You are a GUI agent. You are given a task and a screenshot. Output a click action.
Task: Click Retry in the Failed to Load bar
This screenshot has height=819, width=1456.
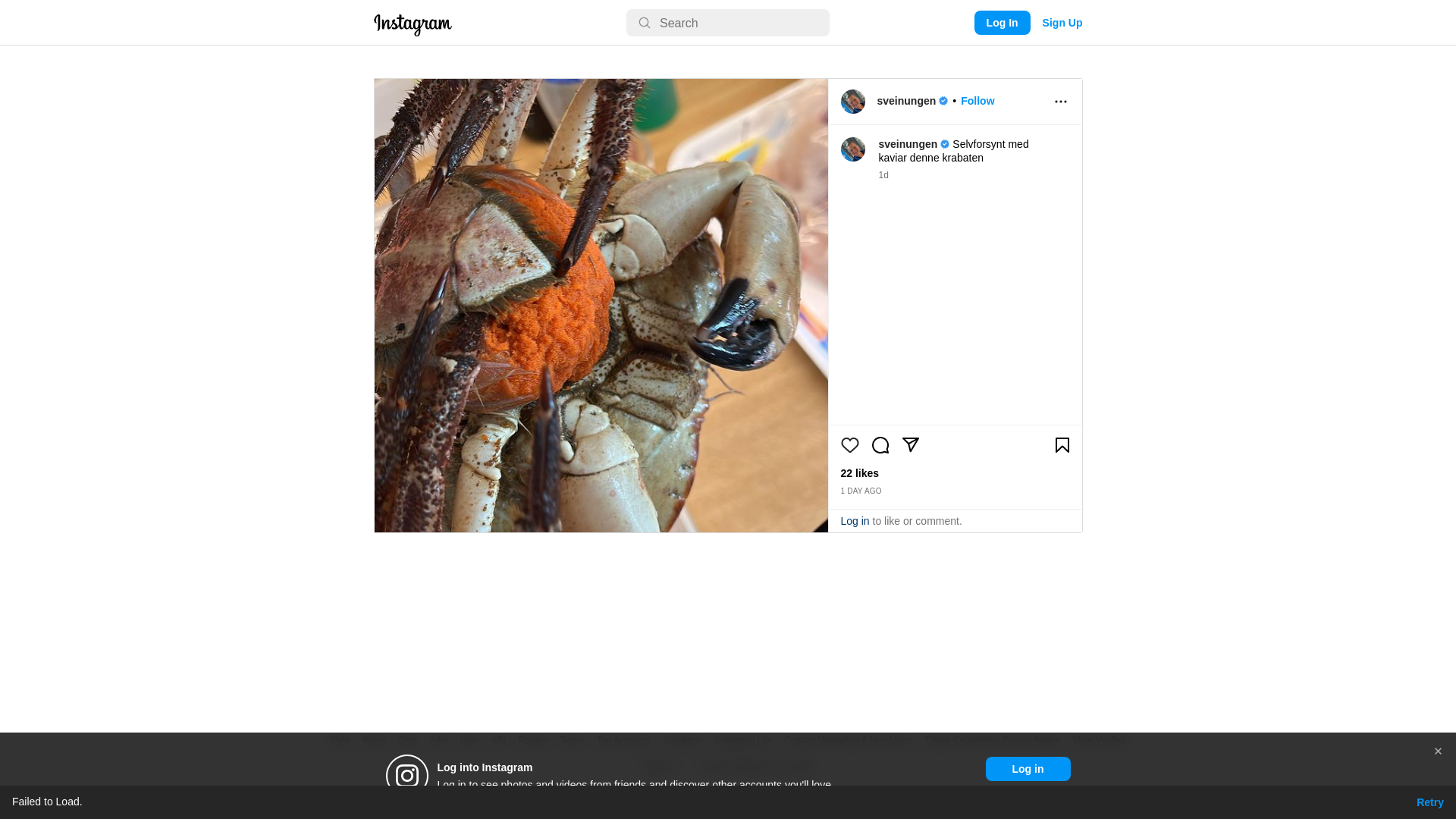tap(1429, 802)
